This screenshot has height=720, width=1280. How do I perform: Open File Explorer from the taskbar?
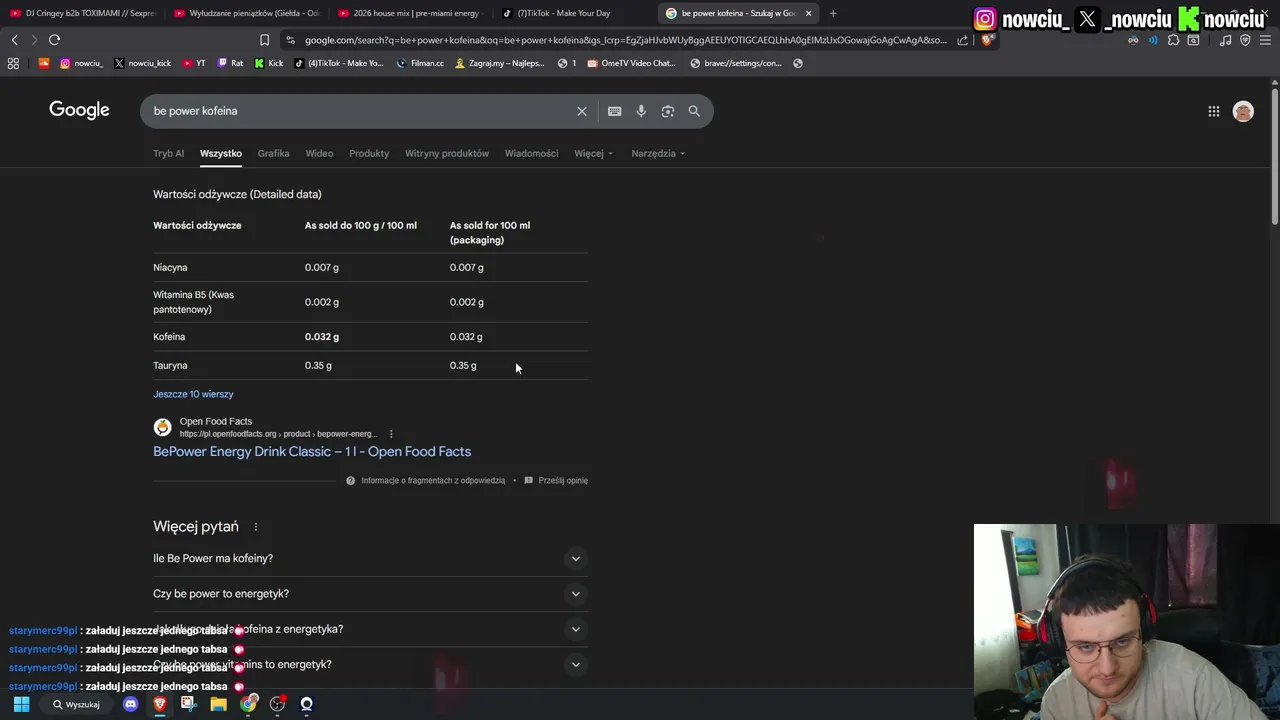click(218, 704)
